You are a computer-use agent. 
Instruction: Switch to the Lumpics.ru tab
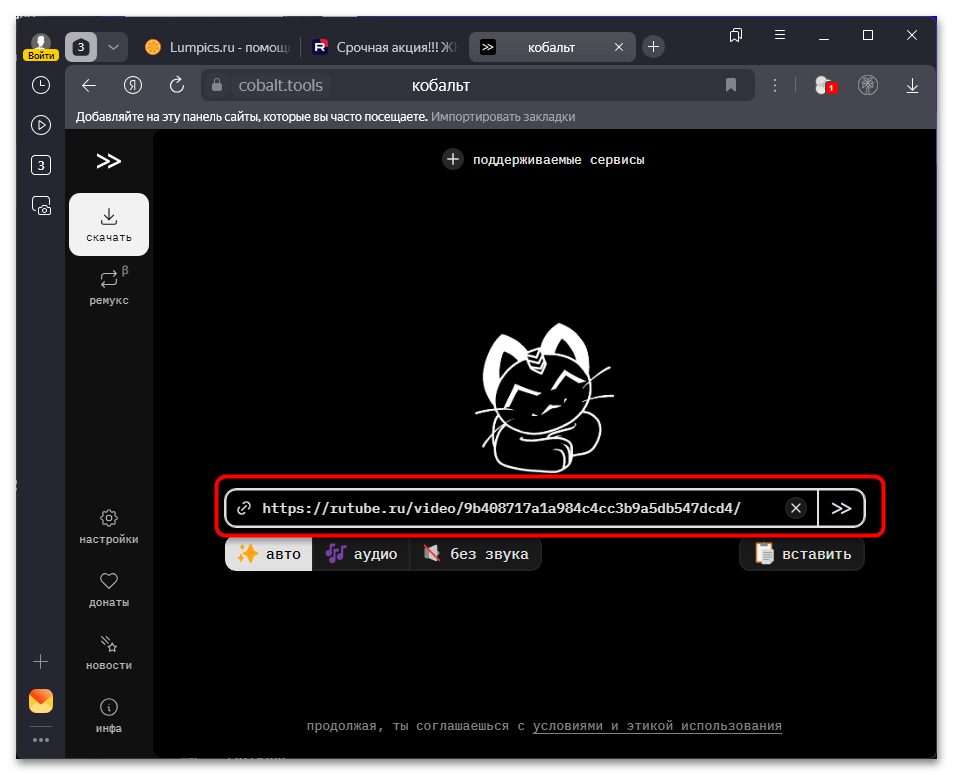(218, 47)
